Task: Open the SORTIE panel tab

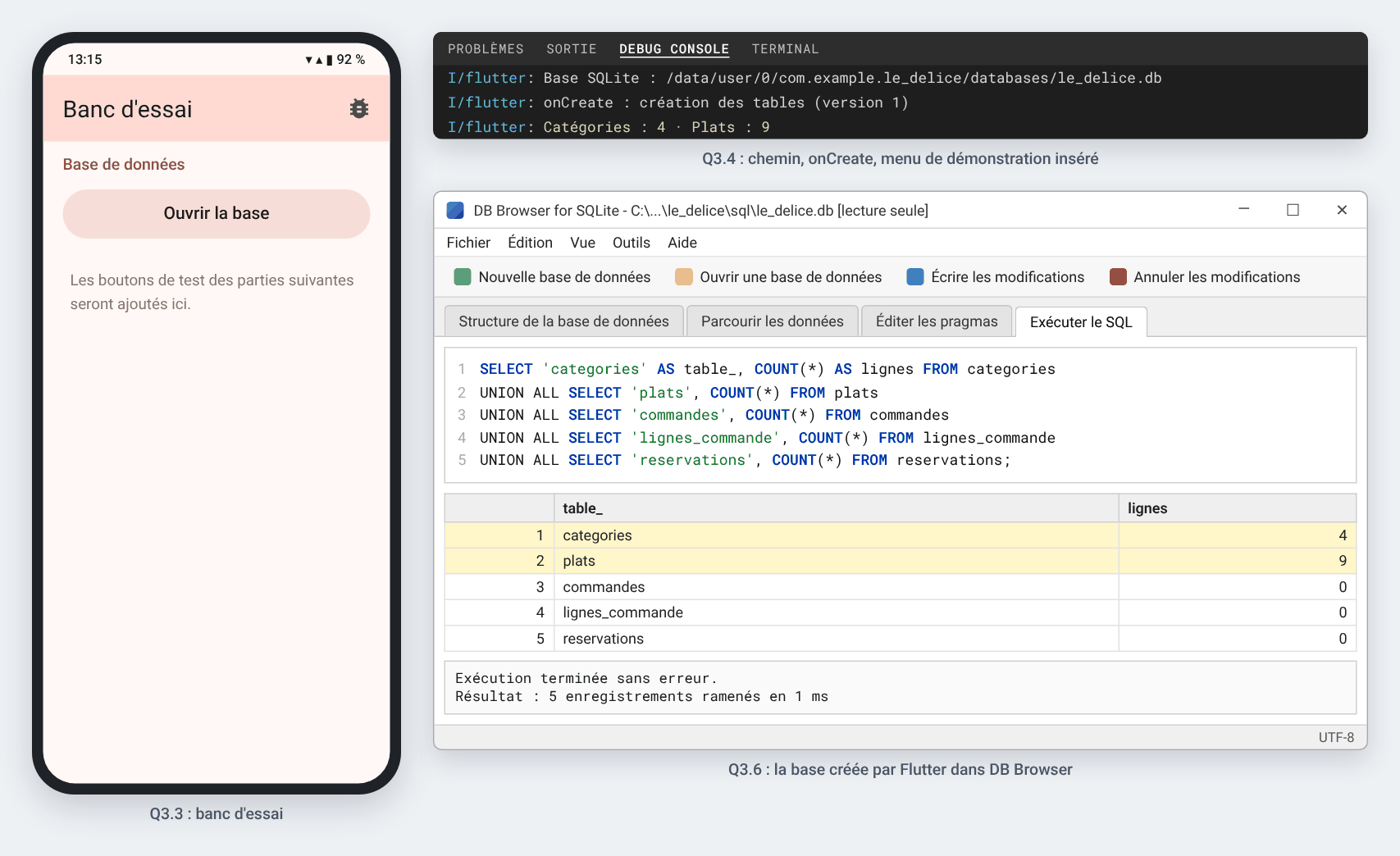Action: (x=572, y=49)
